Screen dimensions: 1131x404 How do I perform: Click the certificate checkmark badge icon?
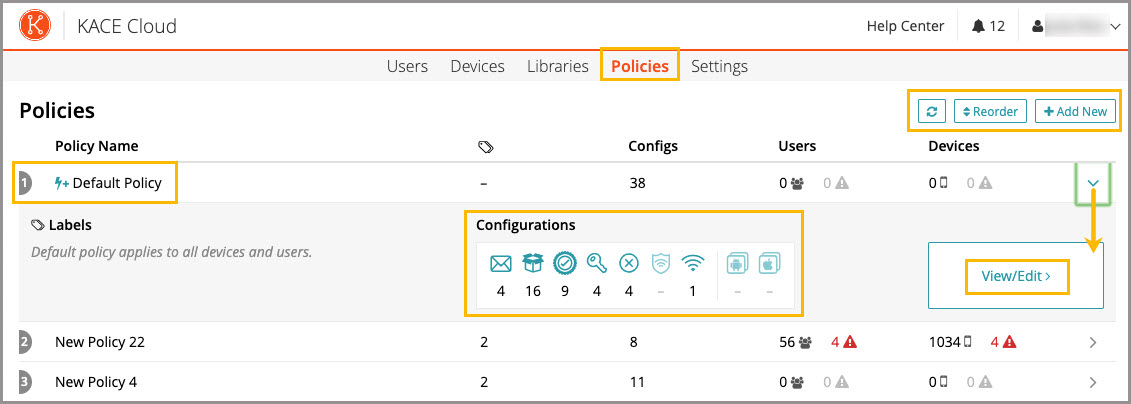point(565,264)
